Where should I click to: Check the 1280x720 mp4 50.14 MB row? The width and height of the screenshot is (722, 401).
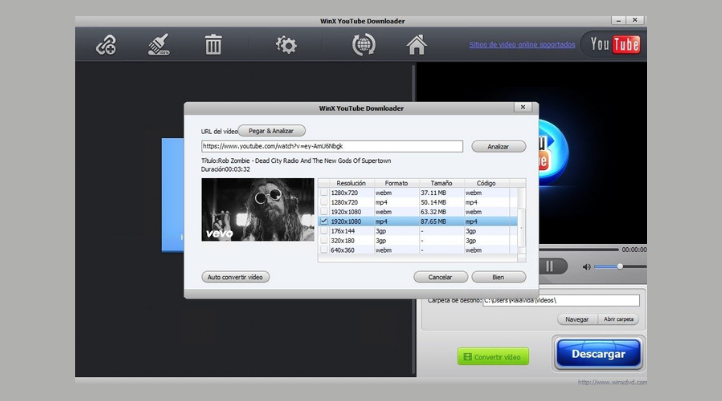coord(324,202)
